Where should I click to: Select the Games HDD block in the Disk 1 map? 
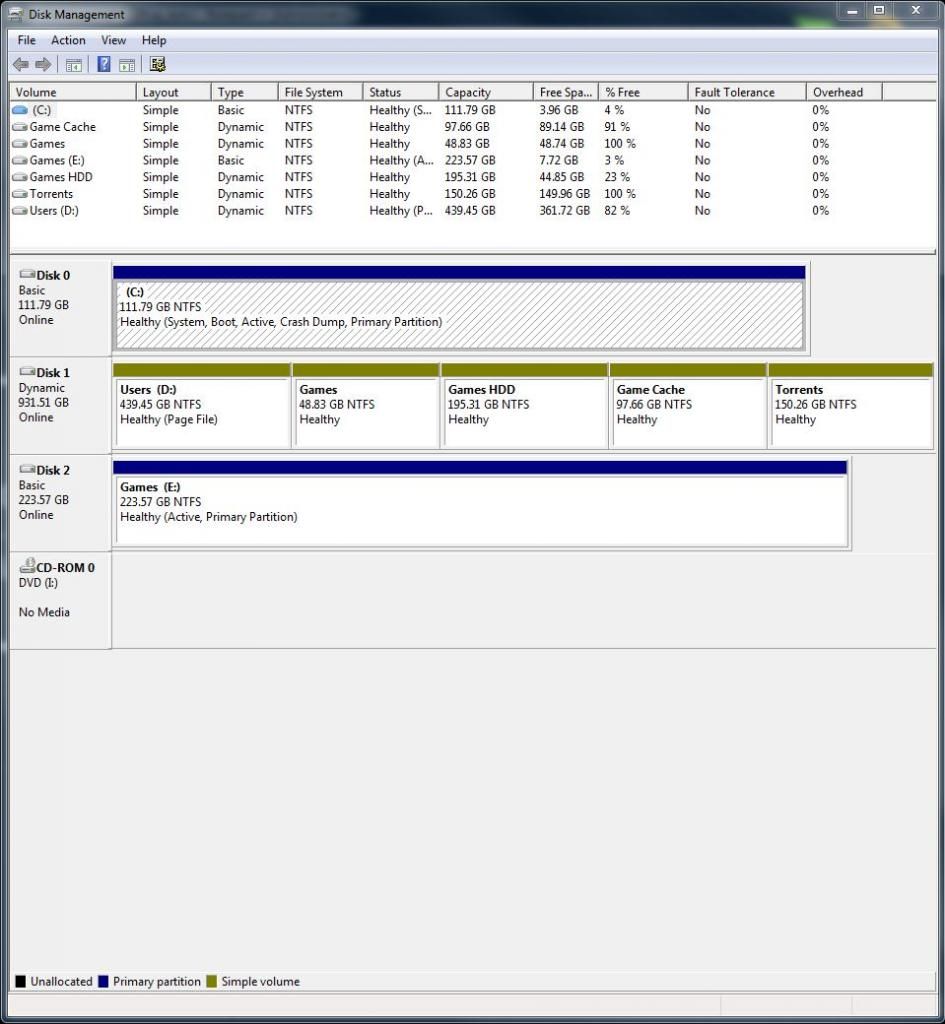point(525,406)
